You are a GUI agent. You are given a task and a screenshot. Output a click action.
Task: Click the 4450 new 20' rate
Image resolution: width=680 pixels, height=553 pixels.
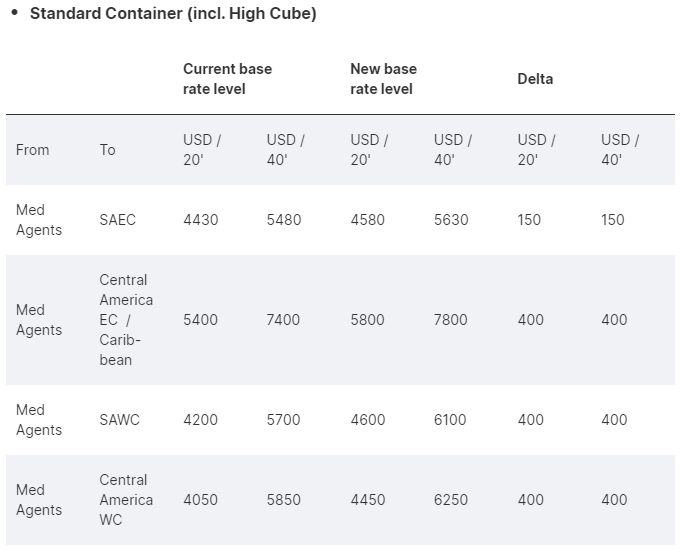tap(367, 500)
